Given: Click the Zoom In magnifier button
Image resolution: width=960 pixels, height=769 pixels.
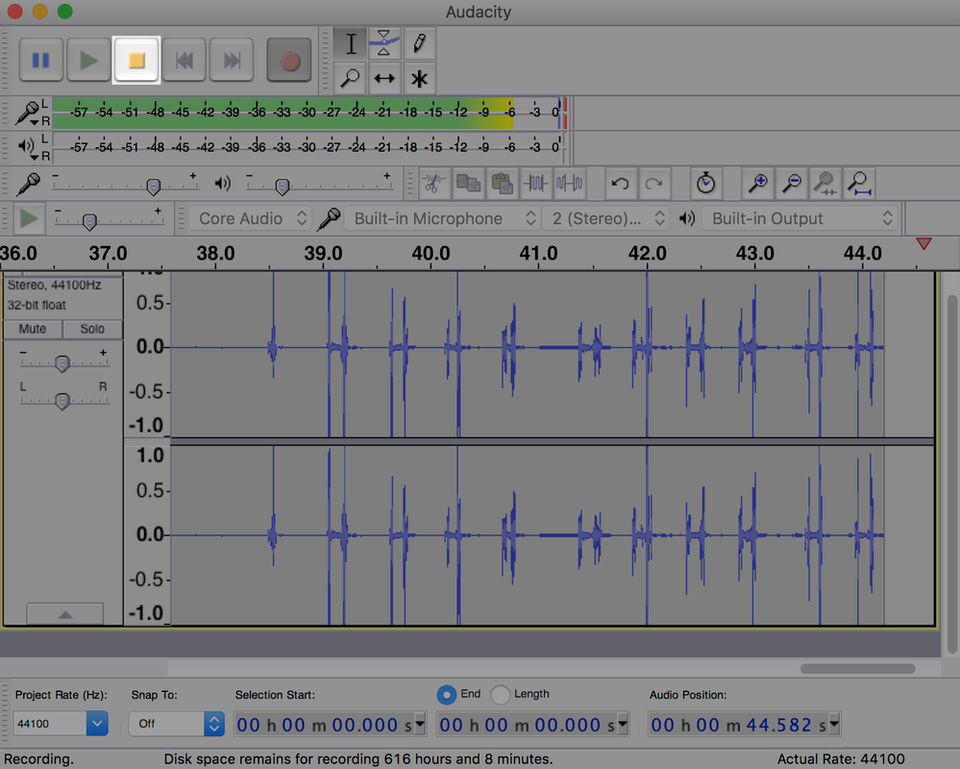Looking at the screenshot, I should [x=758, y=183].
